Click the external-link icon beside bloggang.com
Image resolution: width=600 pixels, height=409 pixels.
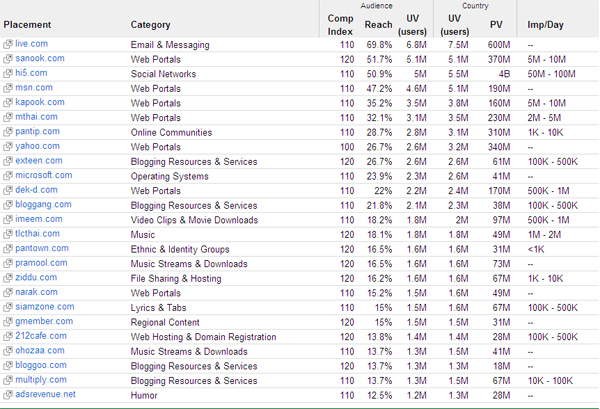point(8,205)
